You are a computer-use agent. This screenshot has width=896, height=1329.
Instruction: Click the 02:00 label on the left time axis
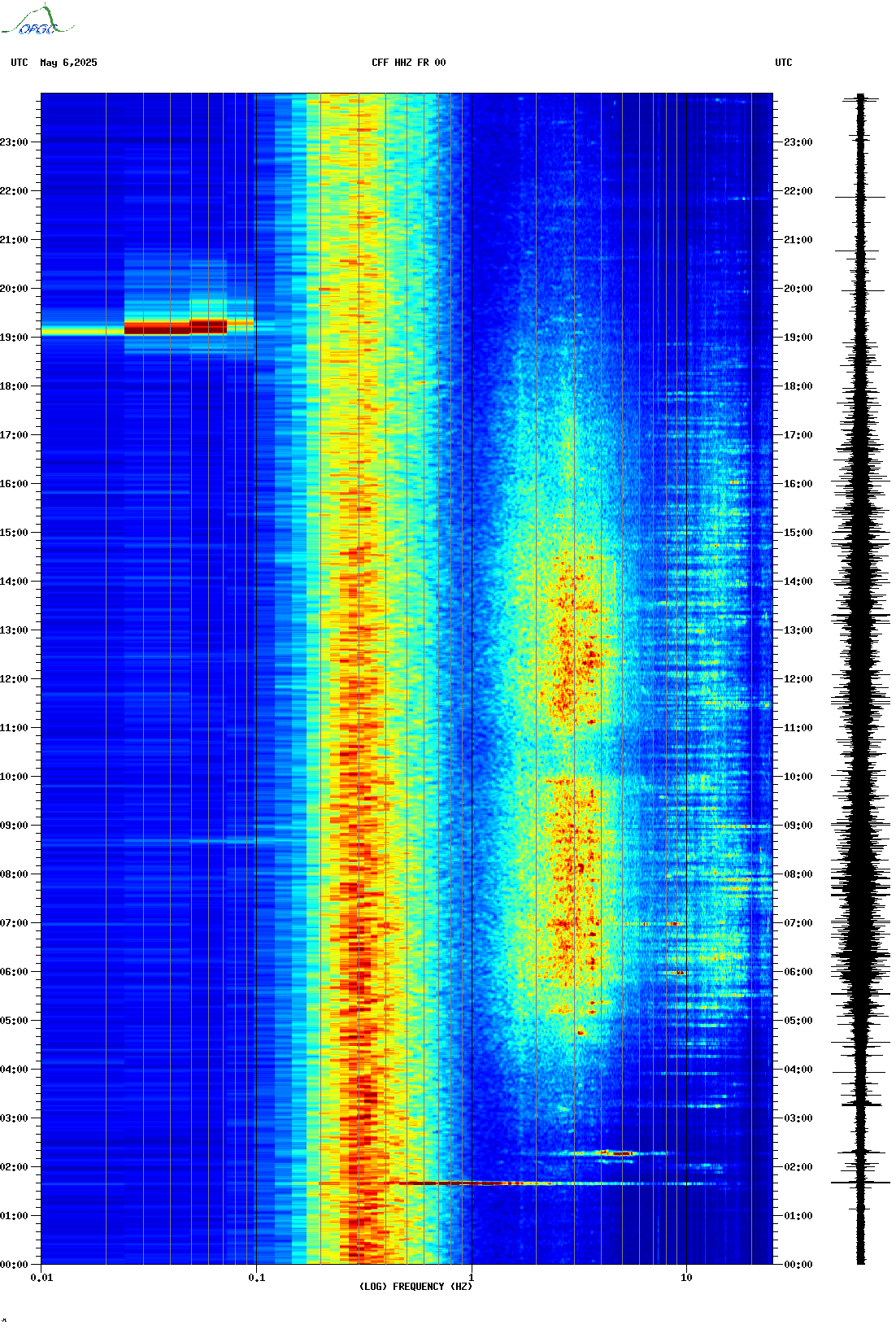14,1167
